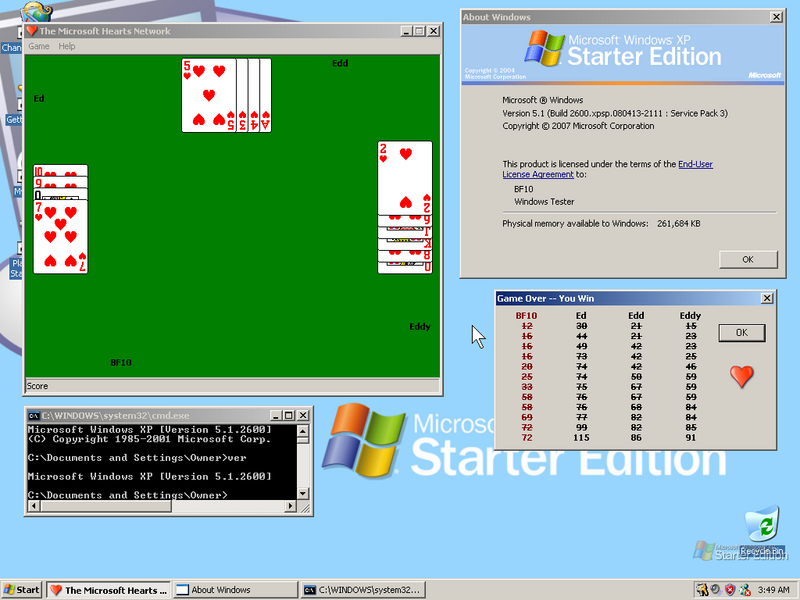Click the Windows Messenger tray icon
The image size is (800, 600).
click(x=744, y=590)
